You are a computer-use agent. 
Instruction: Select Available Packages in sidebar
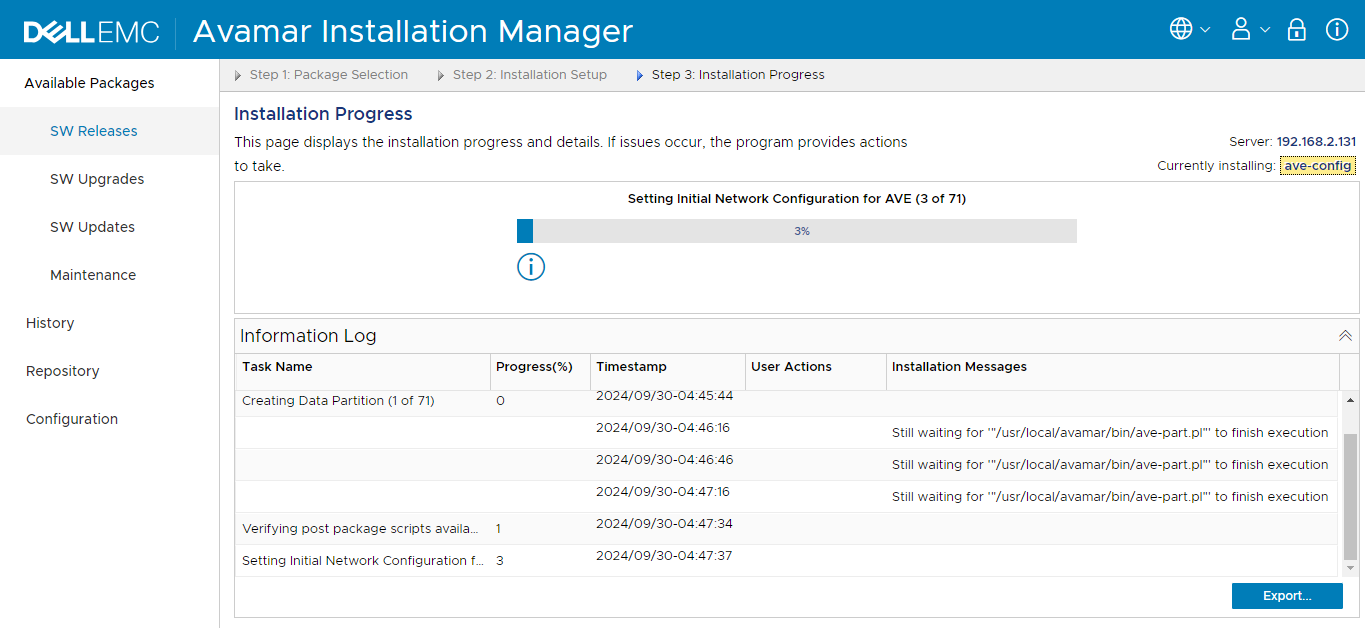89,83
